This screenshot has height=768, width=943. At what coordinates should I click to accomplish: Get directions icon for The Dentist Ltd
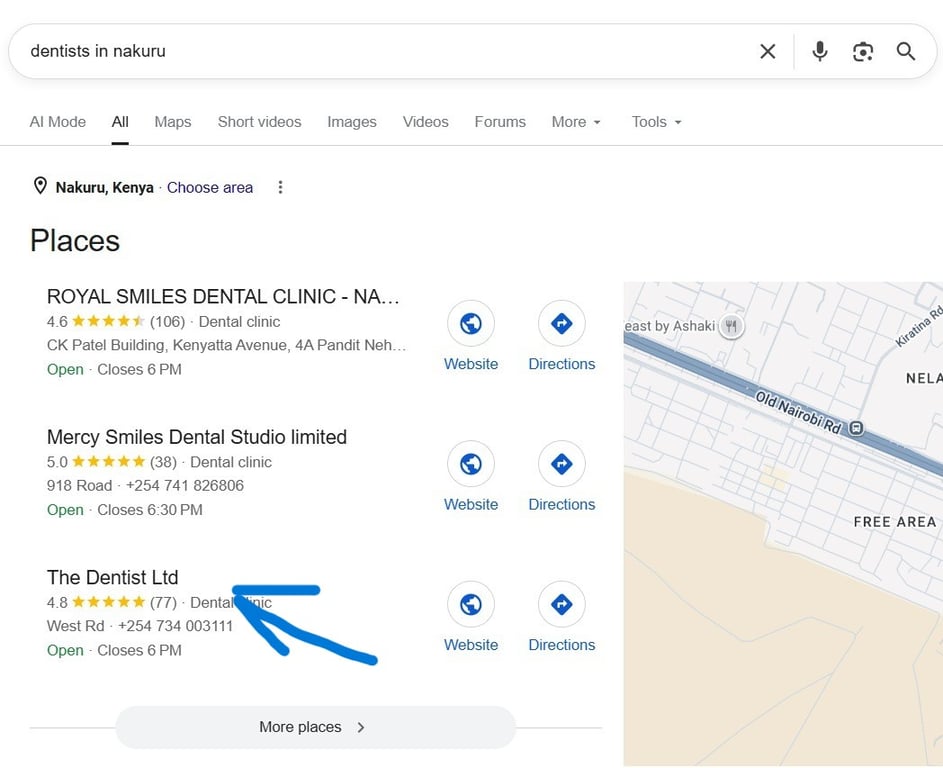click(x=562, y=604)
